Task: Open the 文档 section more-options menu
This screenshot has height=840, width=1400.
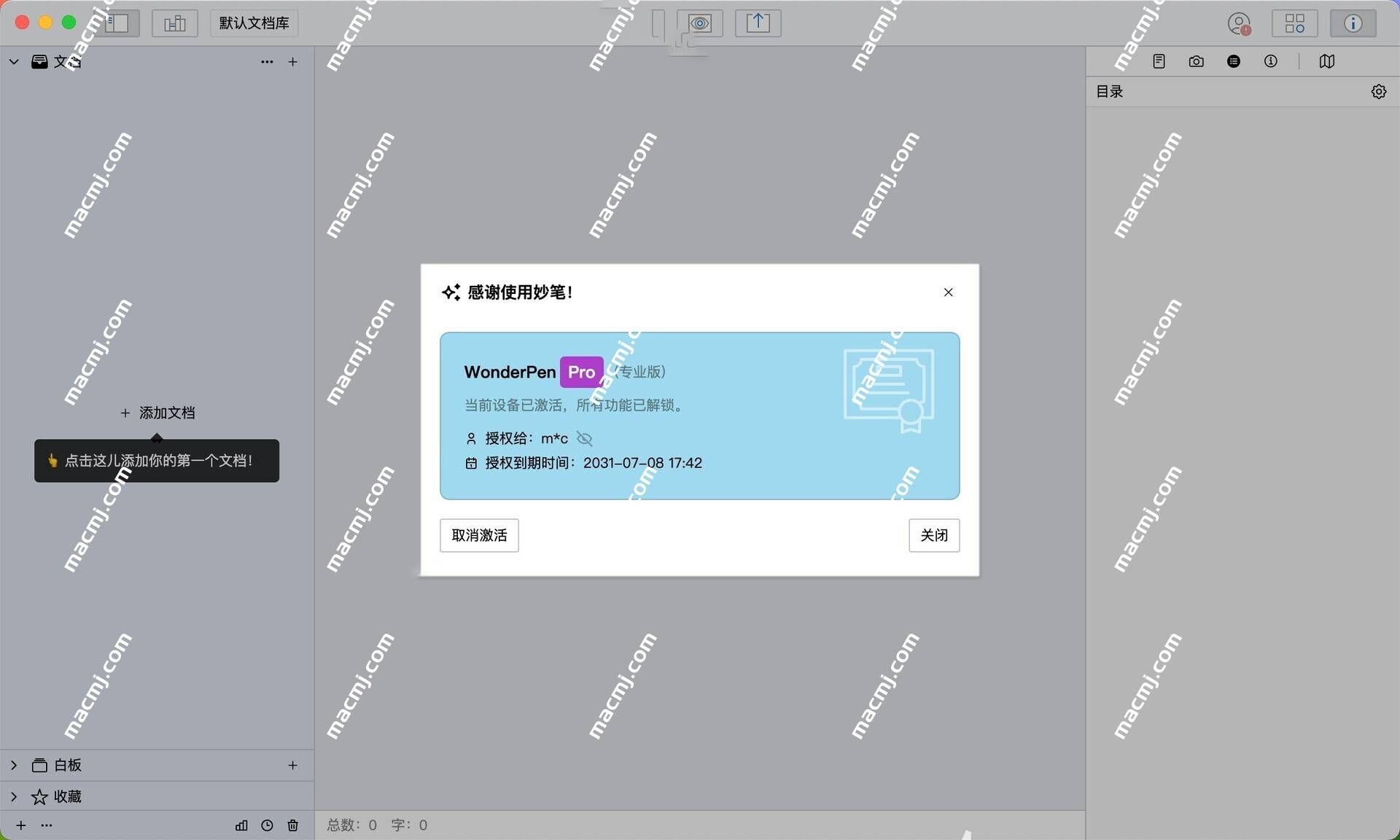Action: (267, 62)
